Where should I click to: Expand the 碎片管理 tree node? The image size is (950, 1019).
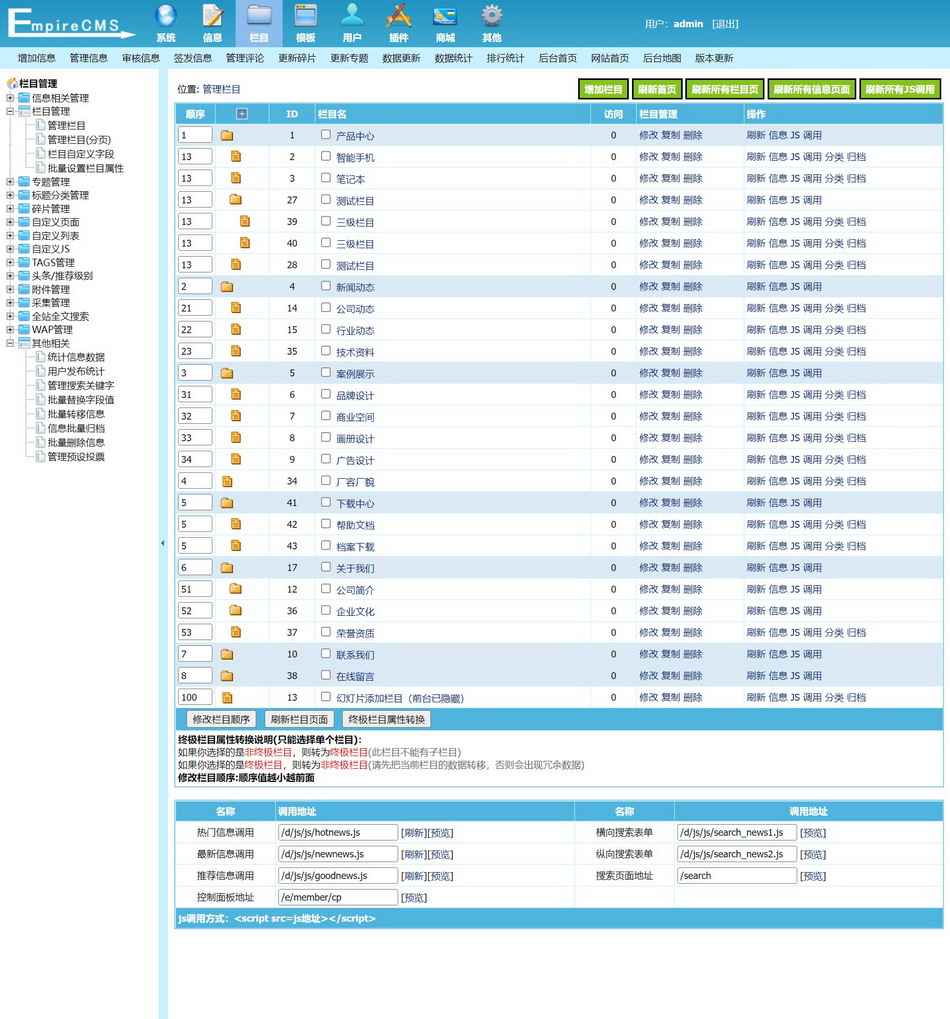point(10,209)
